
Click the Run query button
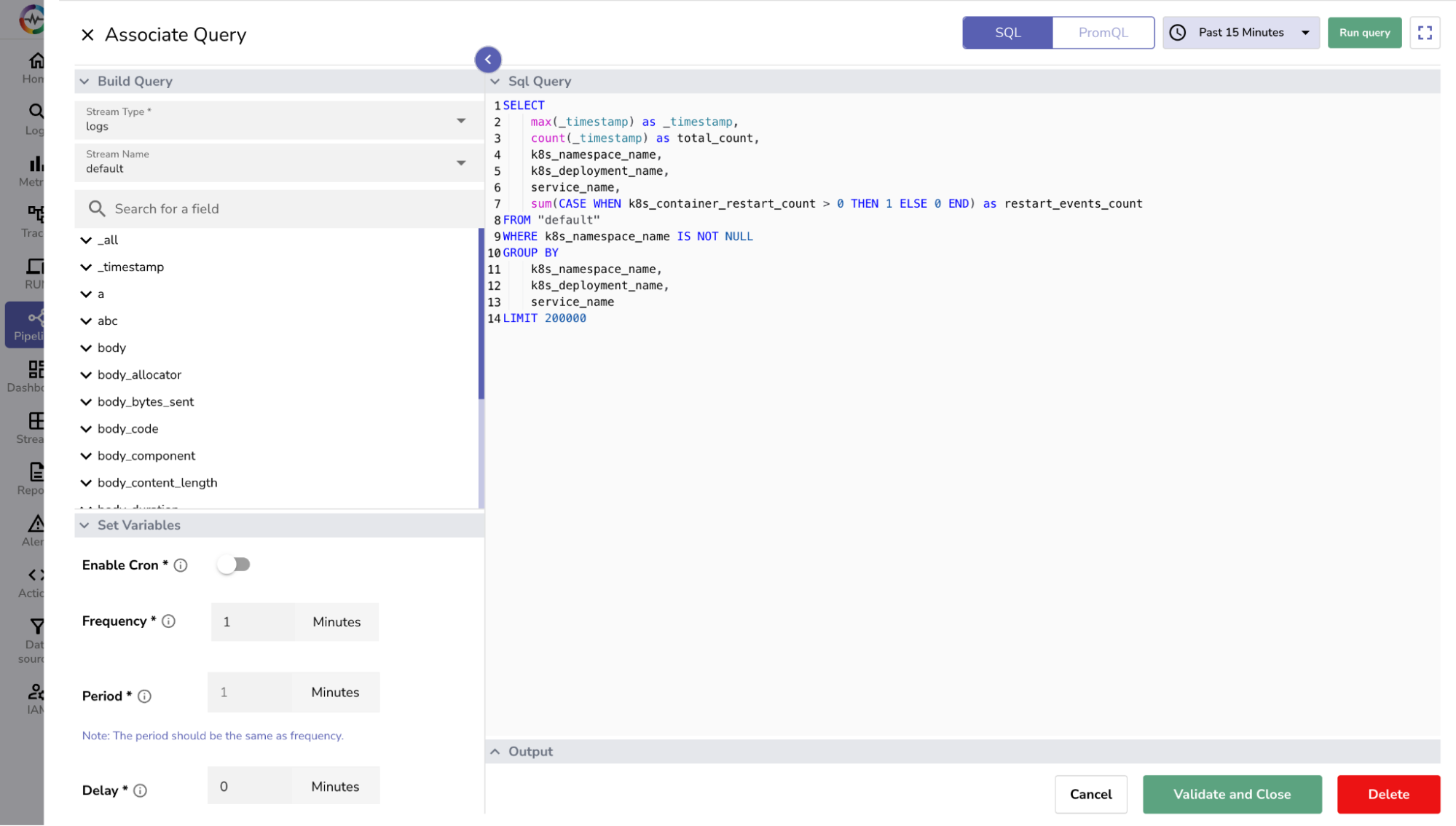click(1363, 32)
